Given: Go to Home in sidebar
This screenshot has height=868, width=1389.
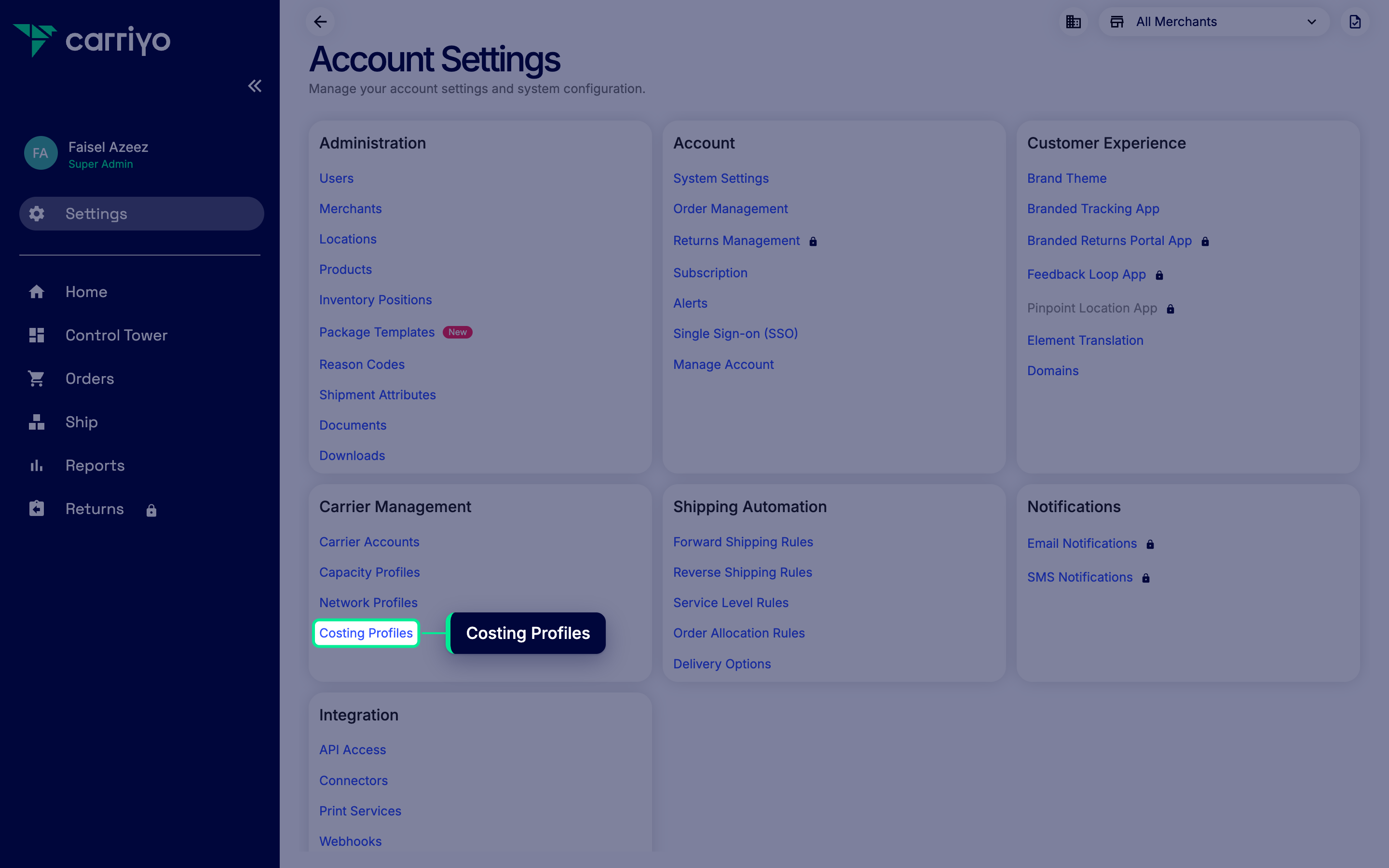Looking at the screenshot, I should click(x=86, y=292).
